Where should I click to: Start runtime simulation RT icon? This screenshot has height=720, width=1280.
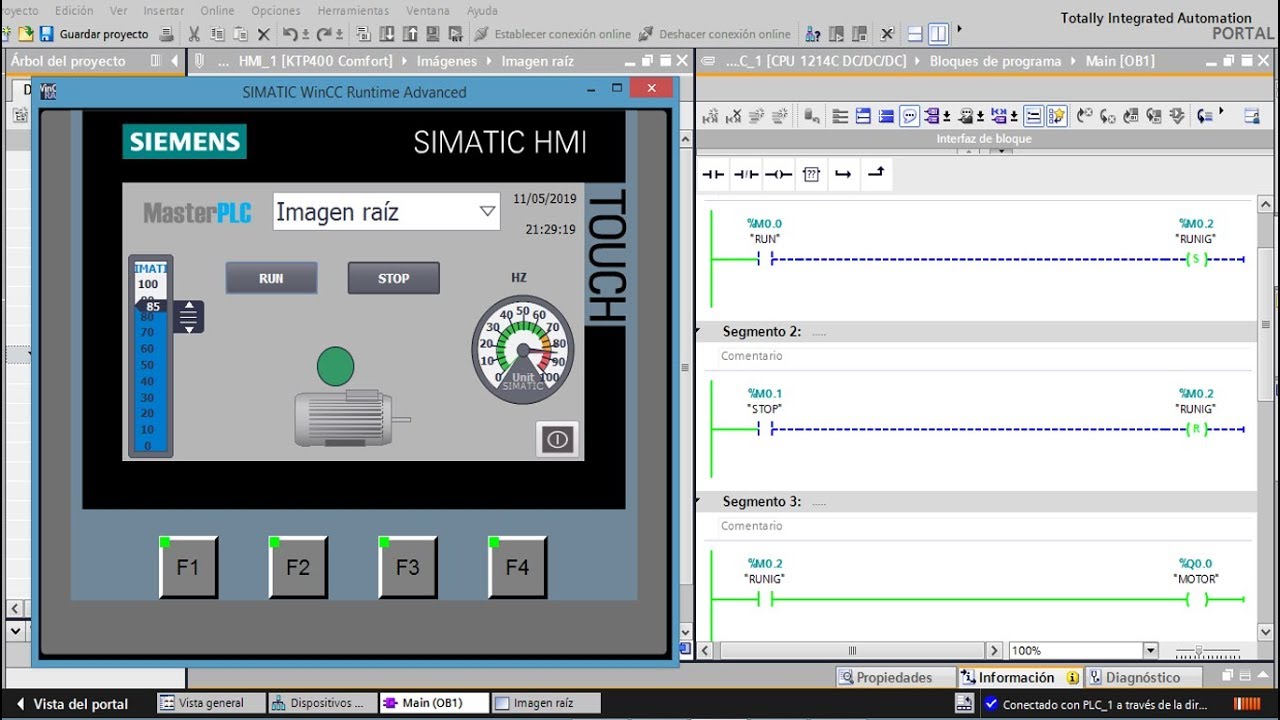456,34
